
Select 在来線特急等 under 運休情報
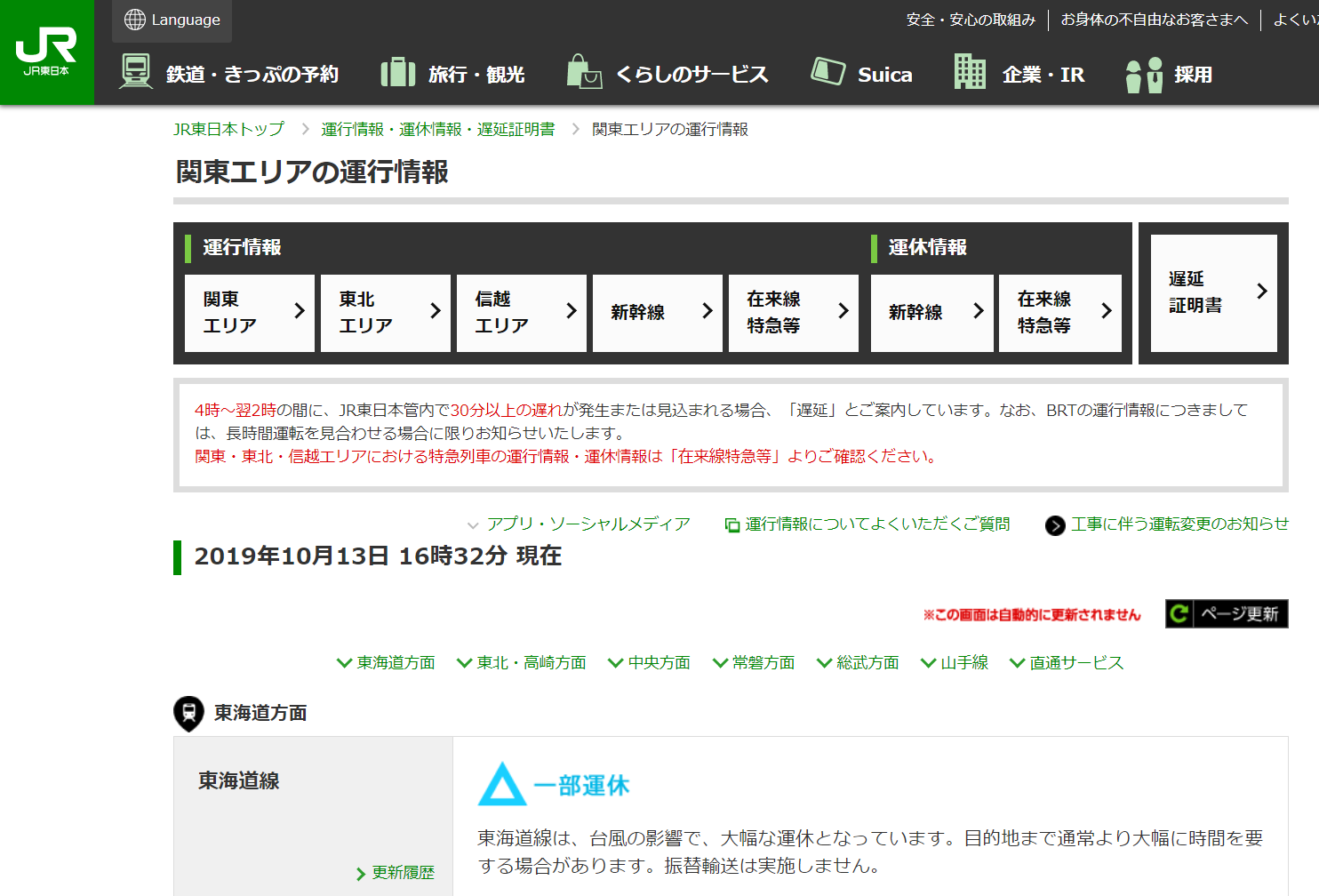(x=1060, y=313)
